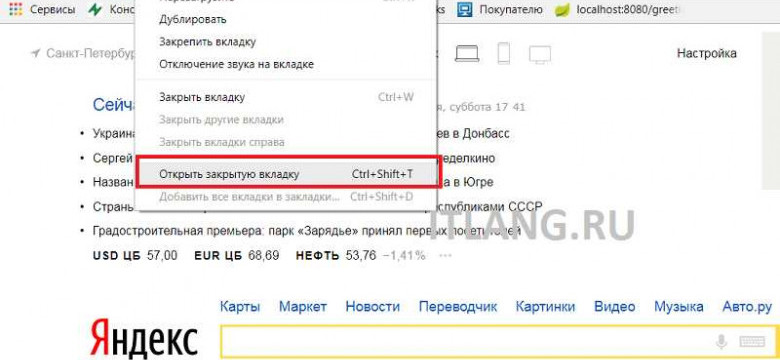
Task: Select the laptop device icon
Action: click(467, 53)
